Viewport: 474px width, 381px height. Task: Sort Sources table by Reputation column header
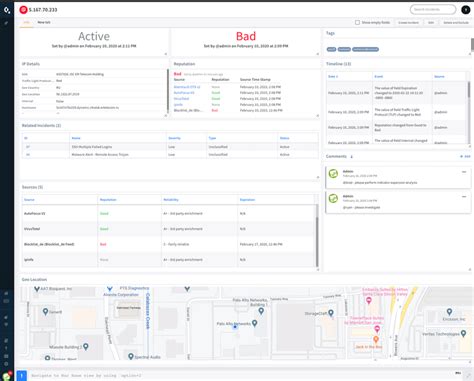108,200
